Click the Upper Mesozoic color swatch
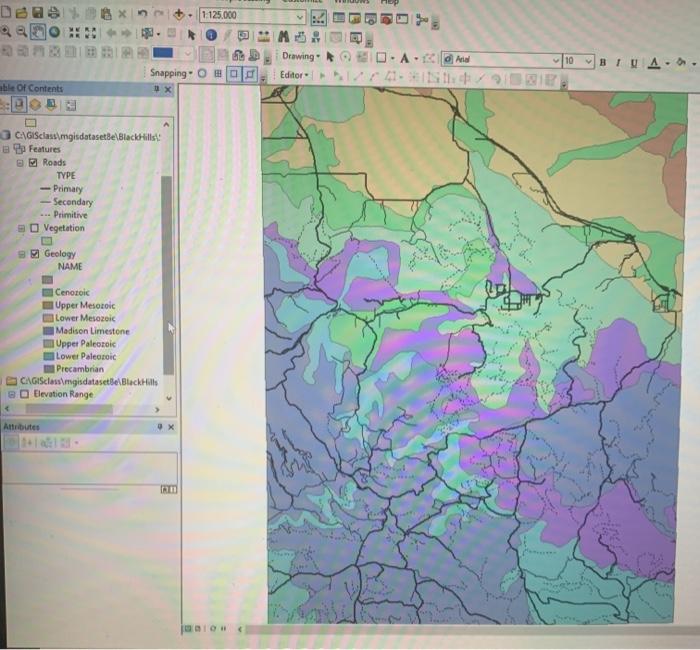Image resolution: width=700 pixels, height=650 pixels. [48, 306]
